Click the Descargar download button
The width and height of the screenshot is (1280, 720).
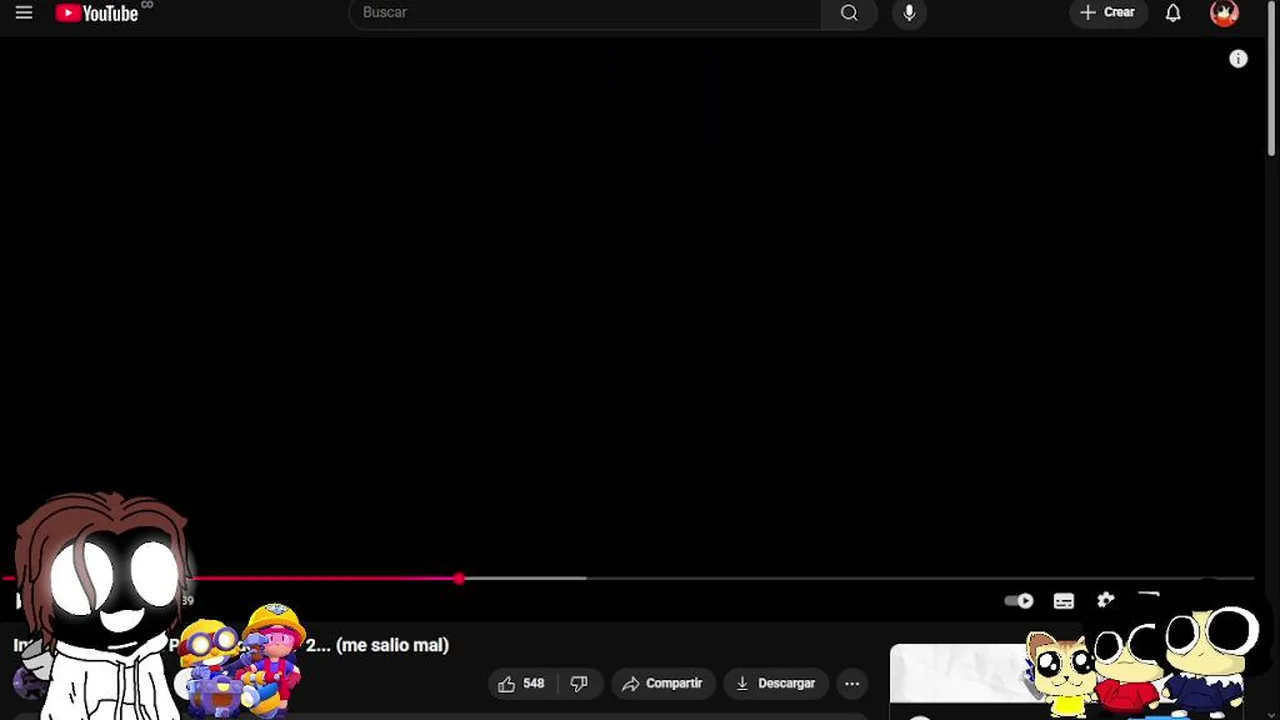click(x=776, y=684)
